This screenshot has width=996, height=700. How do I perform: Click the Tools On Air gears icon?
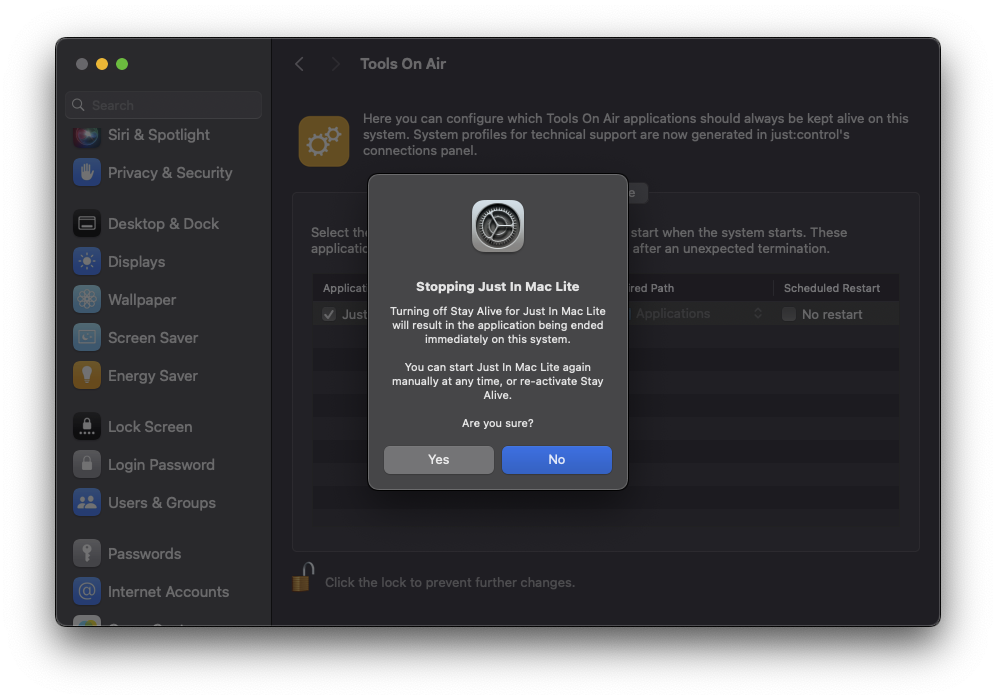click(324, 141)
